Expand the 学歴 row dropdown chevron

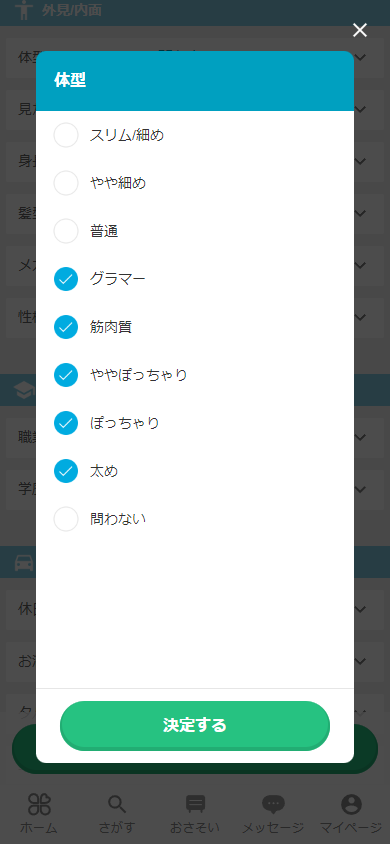coord(361,489)
